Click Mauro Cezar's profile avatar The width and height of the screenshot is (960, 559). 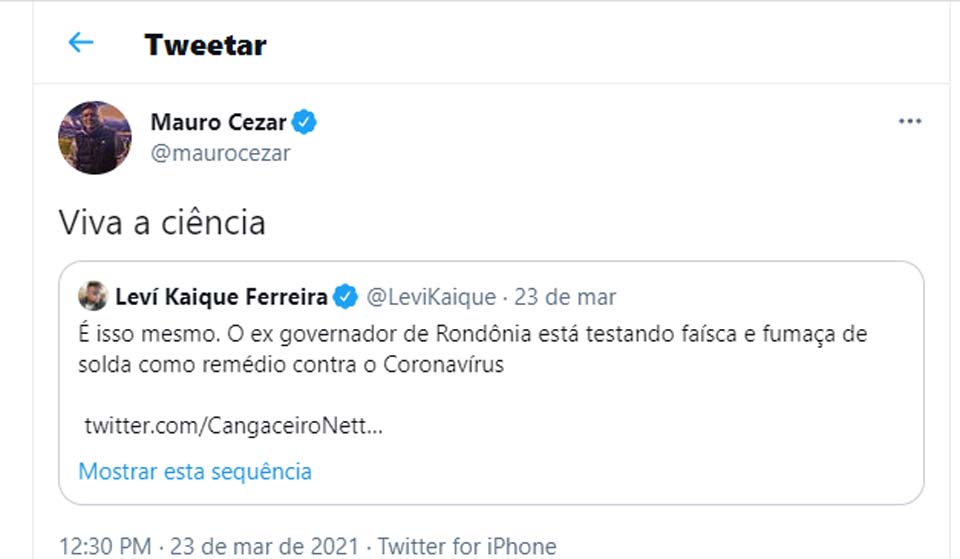95,137
